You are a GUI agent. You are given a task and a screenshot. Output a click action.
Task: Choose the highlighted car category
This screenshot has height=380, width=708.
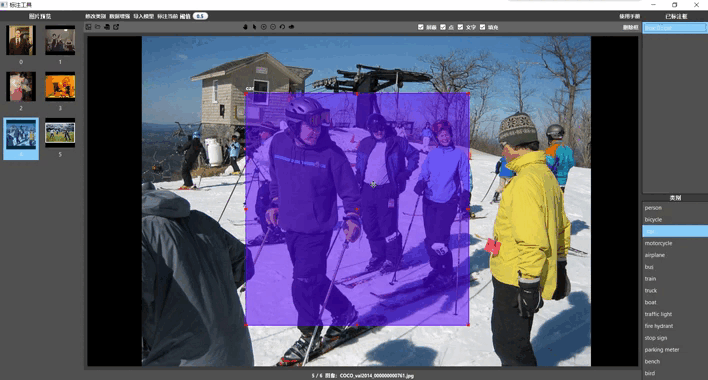[x=675, y=231]
